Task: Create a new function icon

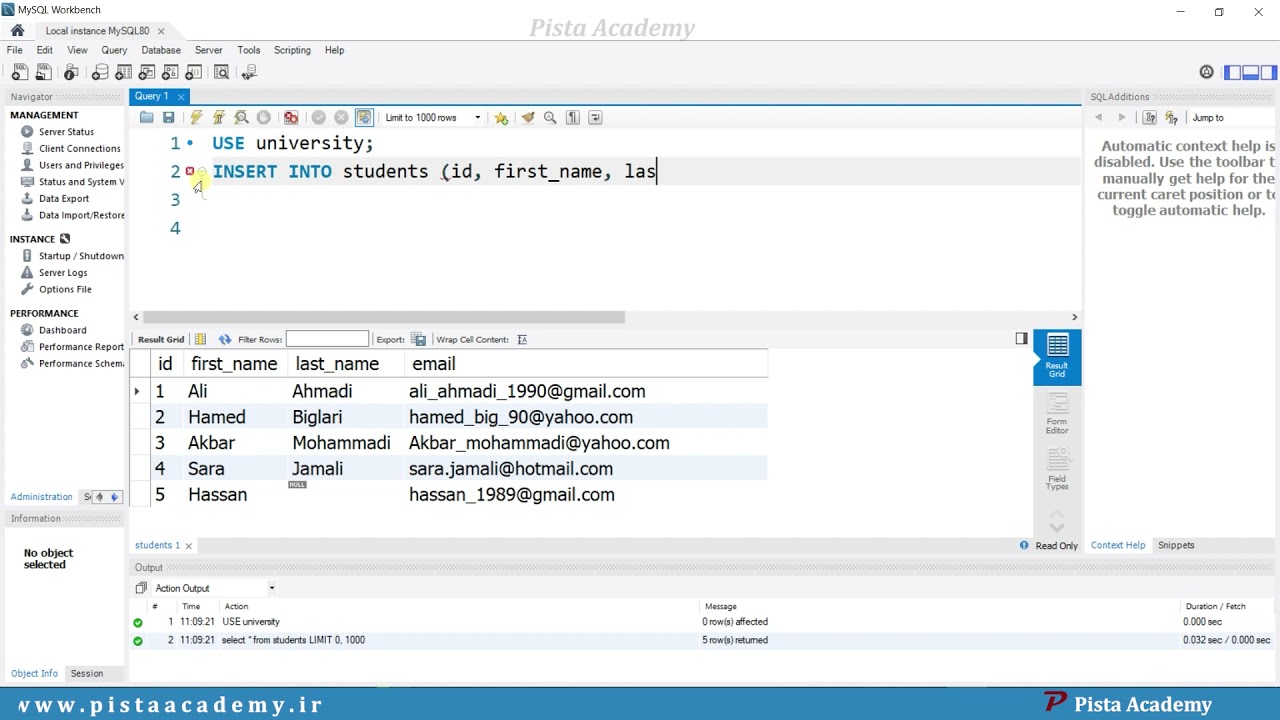Action: [x=194, y=72]
